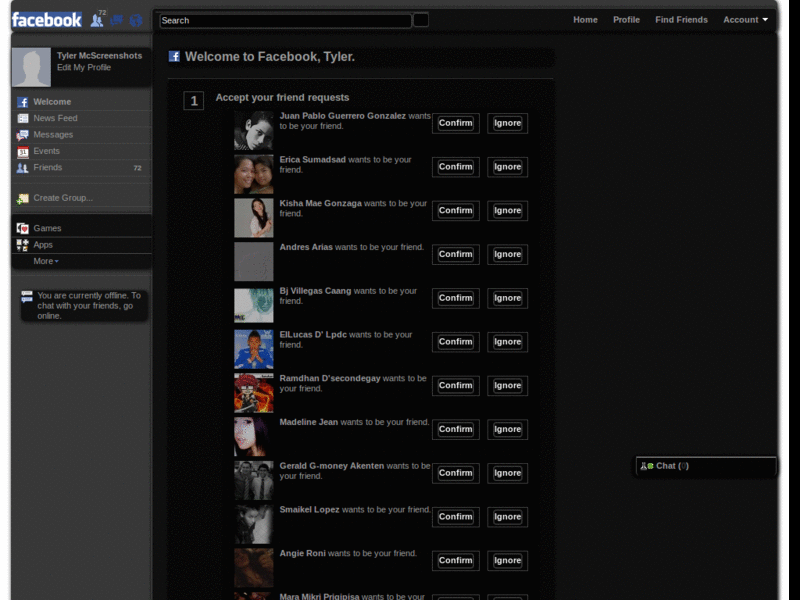The image size is (800, 600).
Task: Open the Events calendar icon in sidebar
Action: tap(23, 151)
